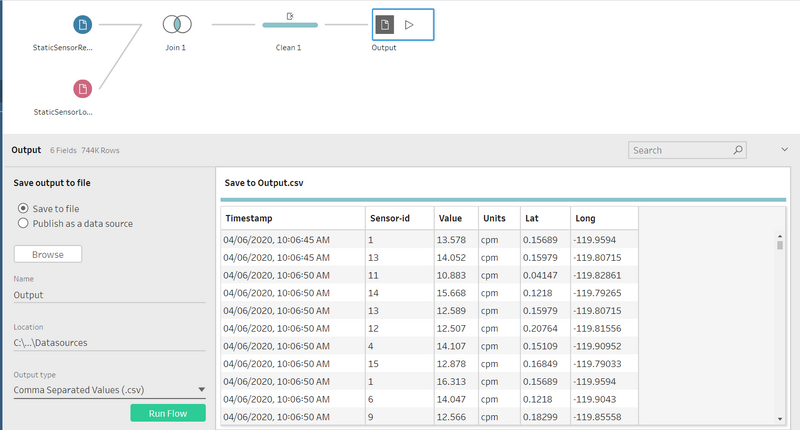The width and height of the screenshot is (800, 430).
Task: Select the Save to file radio button
Action: tap(23, 207)
